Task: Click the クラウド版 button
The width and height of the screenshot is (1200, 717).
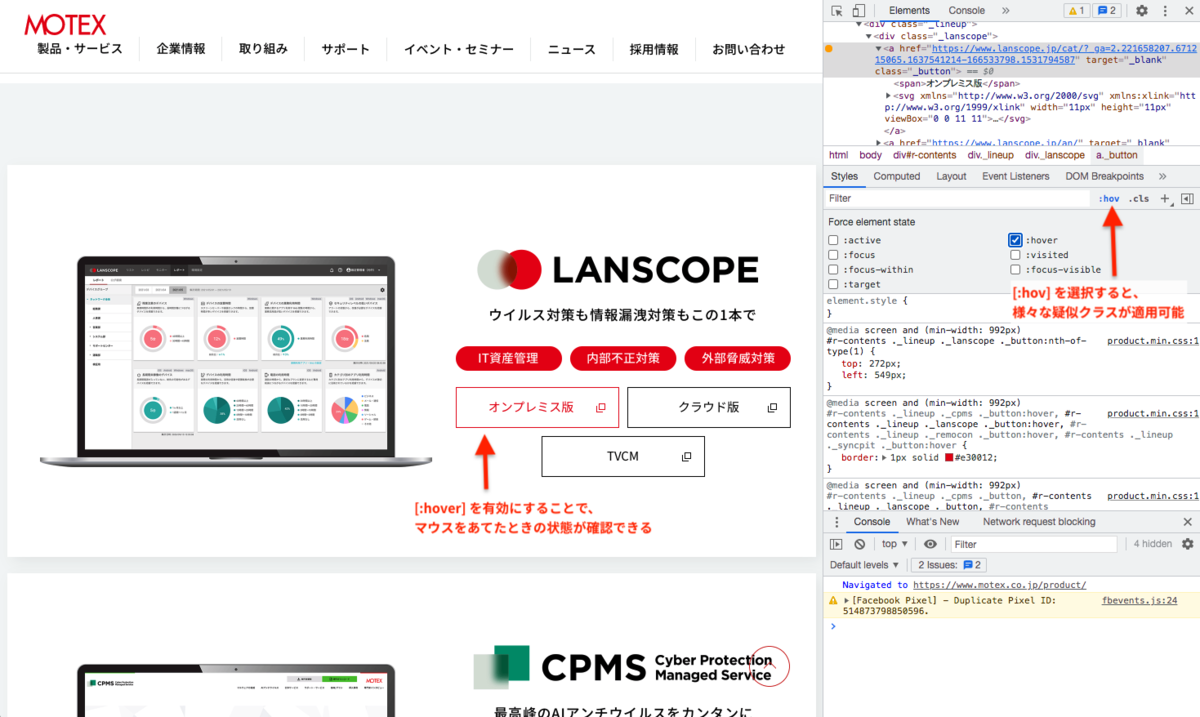Action: pyautogui.click(x=709, y=408)
